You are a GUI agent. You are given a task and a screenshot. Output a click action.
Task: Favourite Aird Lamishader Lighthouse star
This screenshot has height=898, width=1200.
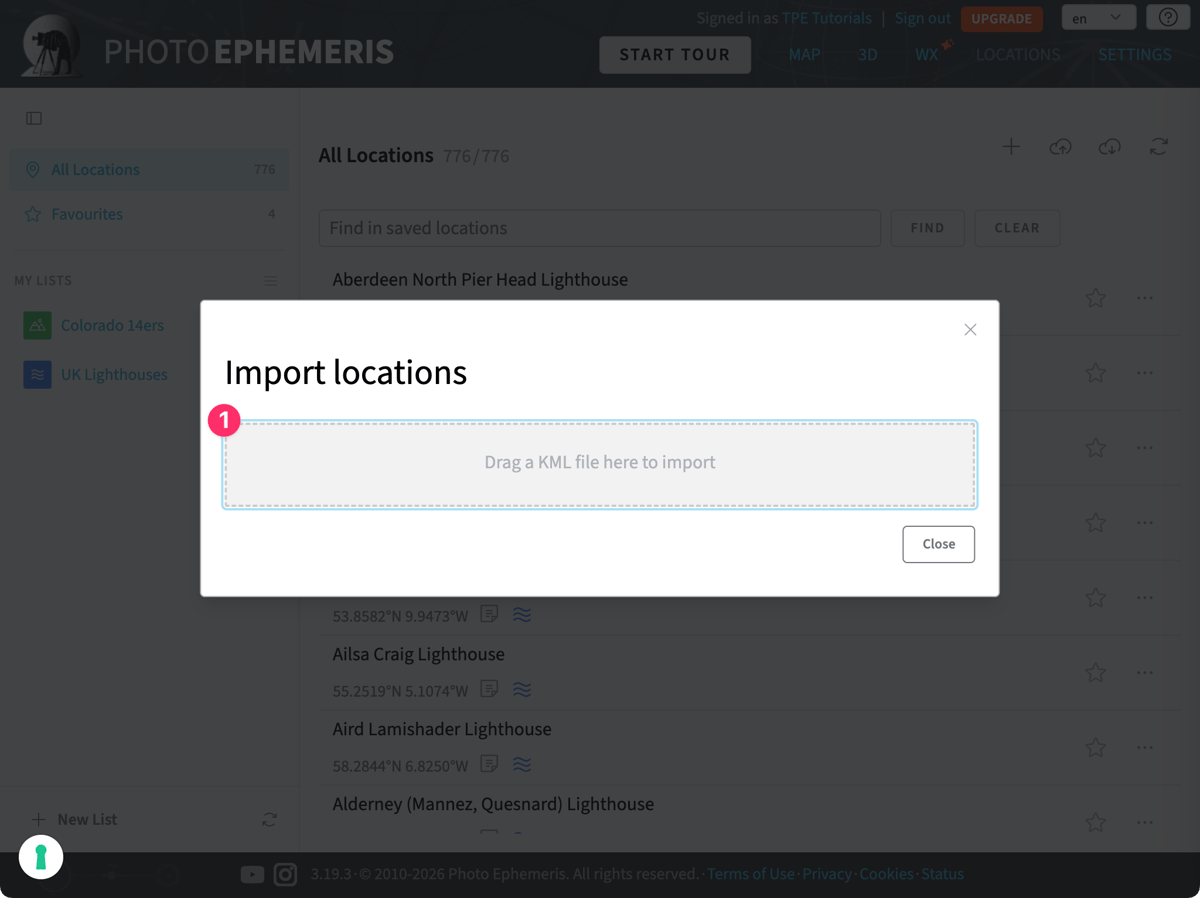coord(1096,747)
